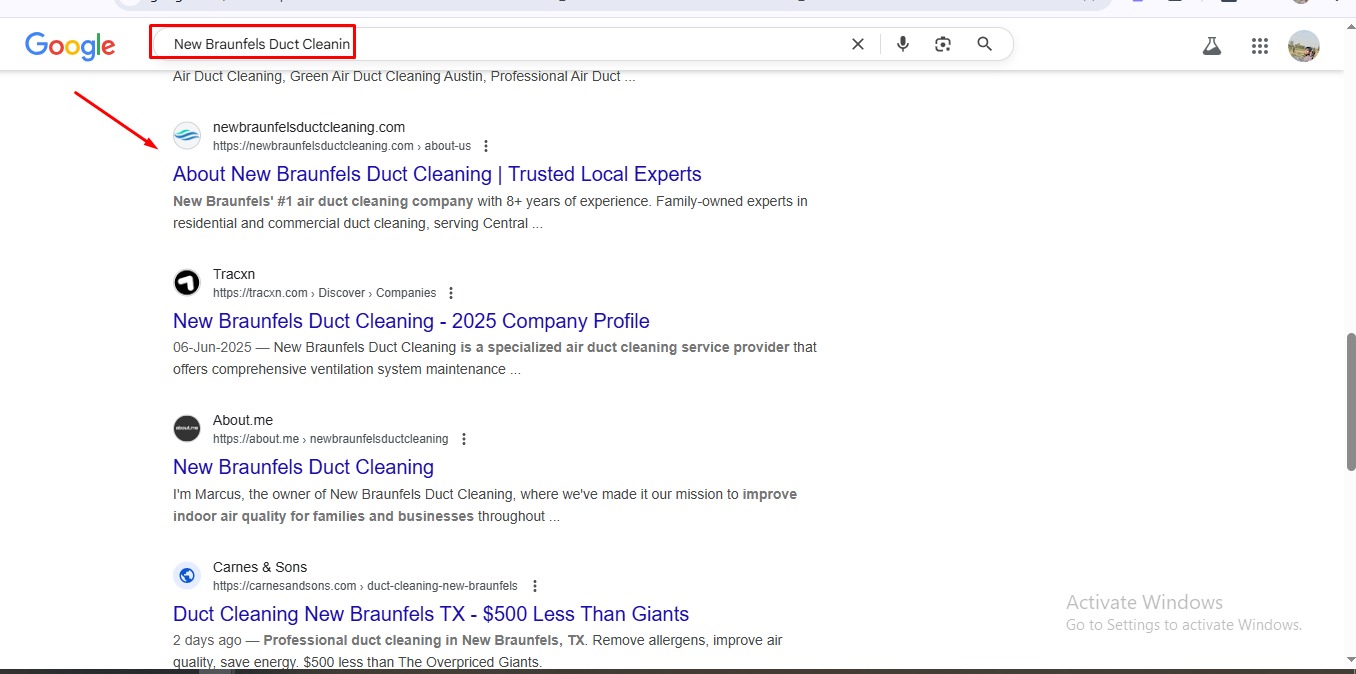
Task: Open About.me New Braunfels Duct Cleaning link
Action: click(303, 467)
